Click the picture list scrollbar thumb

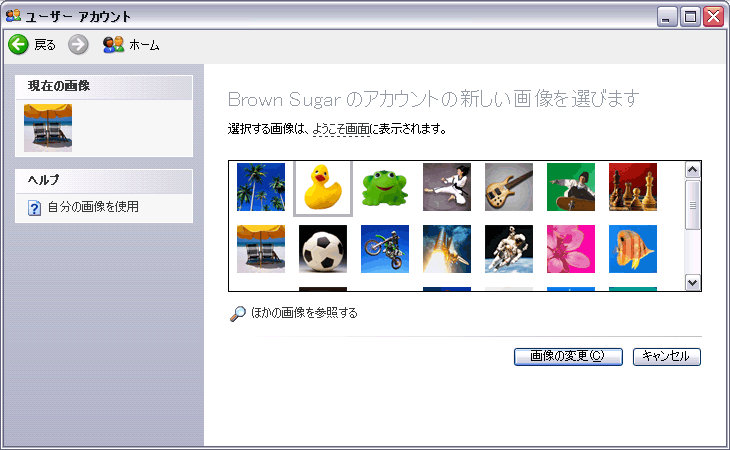[692, 205]
